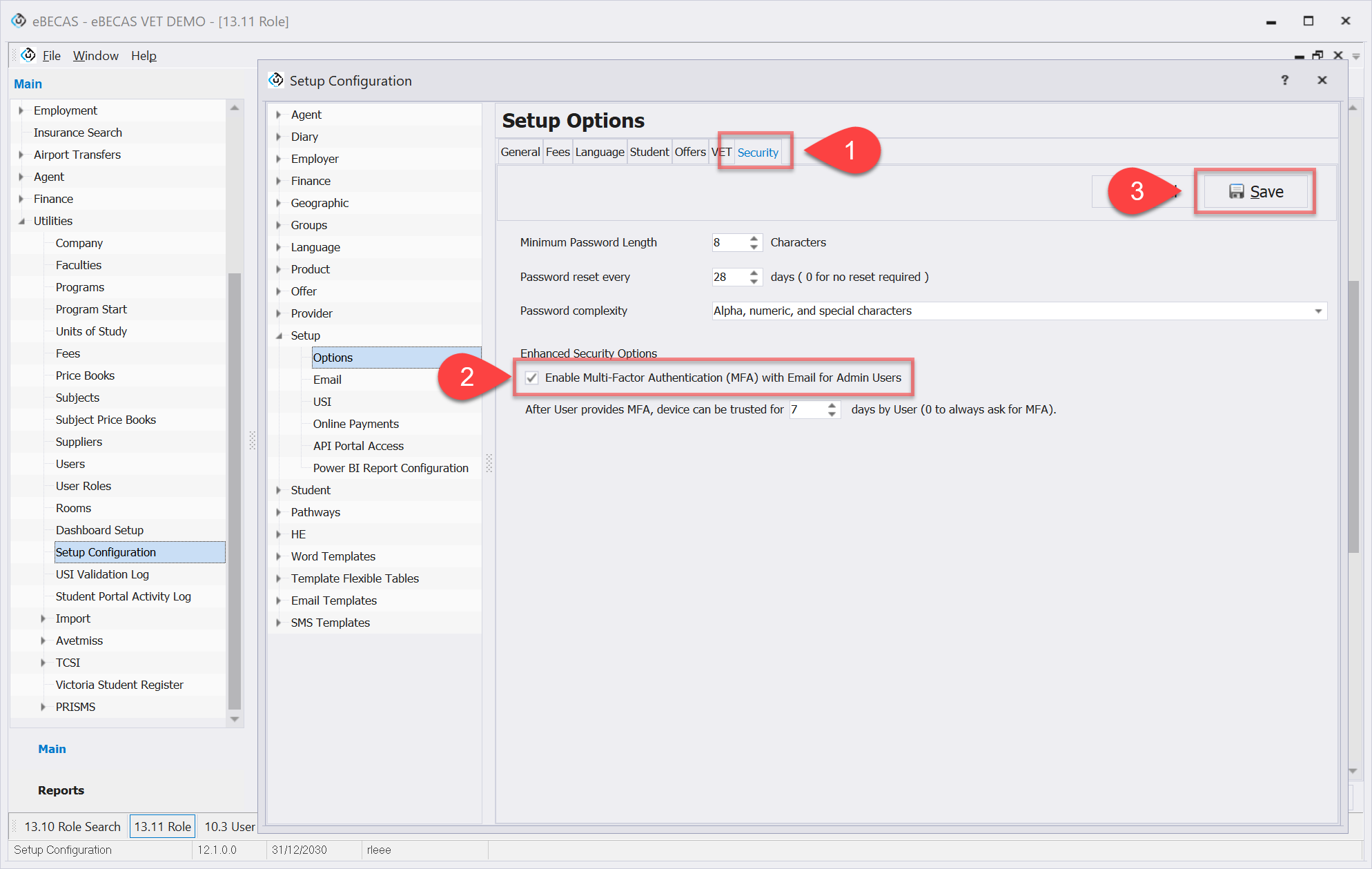Open the Window menu
Screen dimensions: 1372x869
click(x=95, y=56)
